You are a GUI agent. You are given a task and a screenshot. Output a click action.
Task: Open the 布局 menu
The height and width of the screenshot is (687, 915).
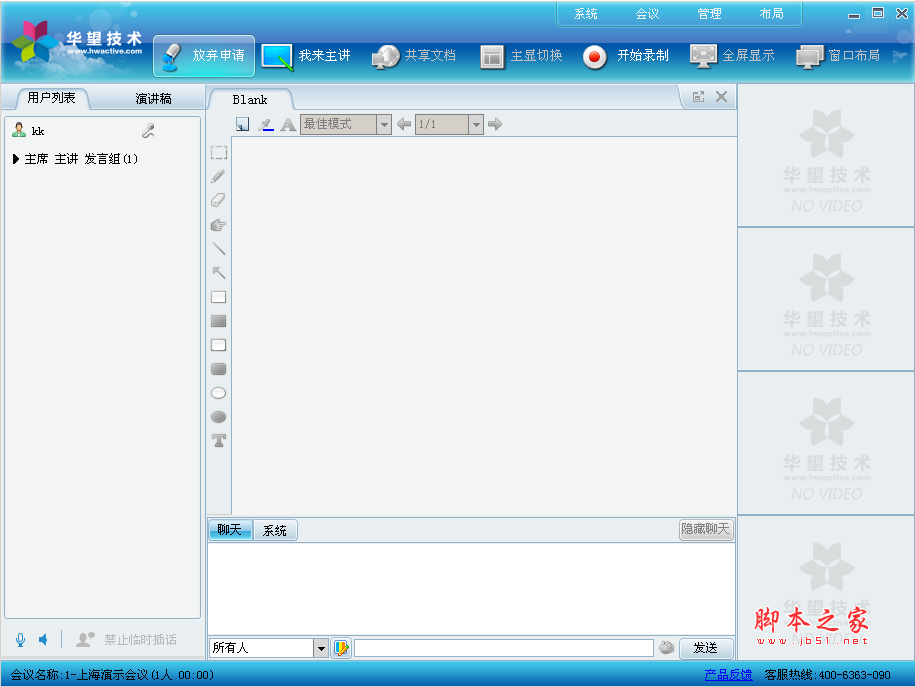[x=771, y=14]
